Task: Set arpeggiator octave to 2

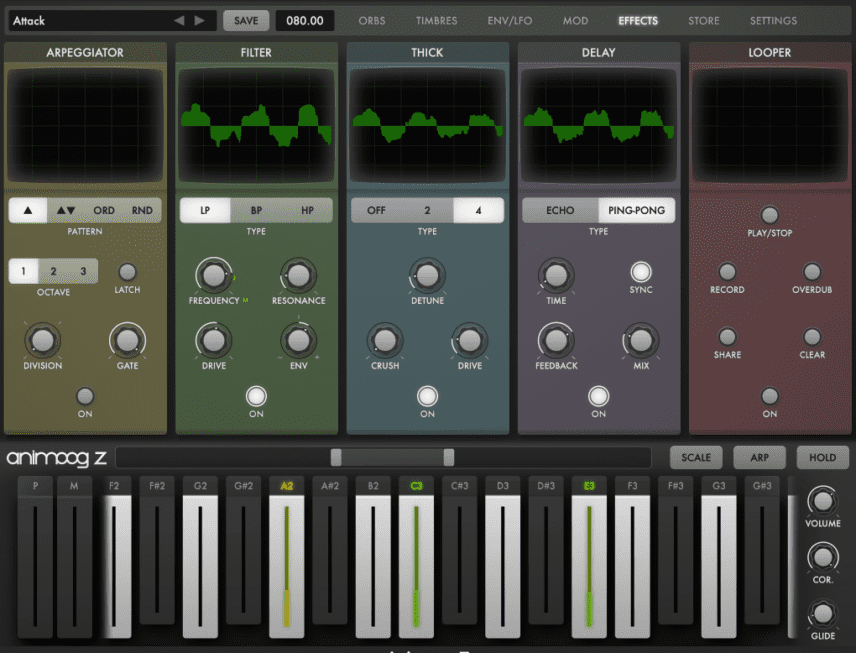Action: point(54,271)
